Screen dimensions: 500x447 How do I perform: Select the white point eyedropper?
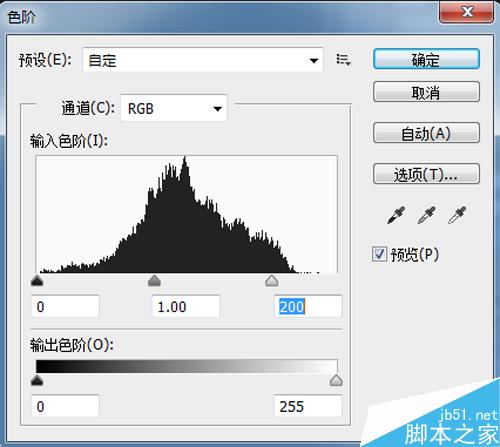click(457, 215)
